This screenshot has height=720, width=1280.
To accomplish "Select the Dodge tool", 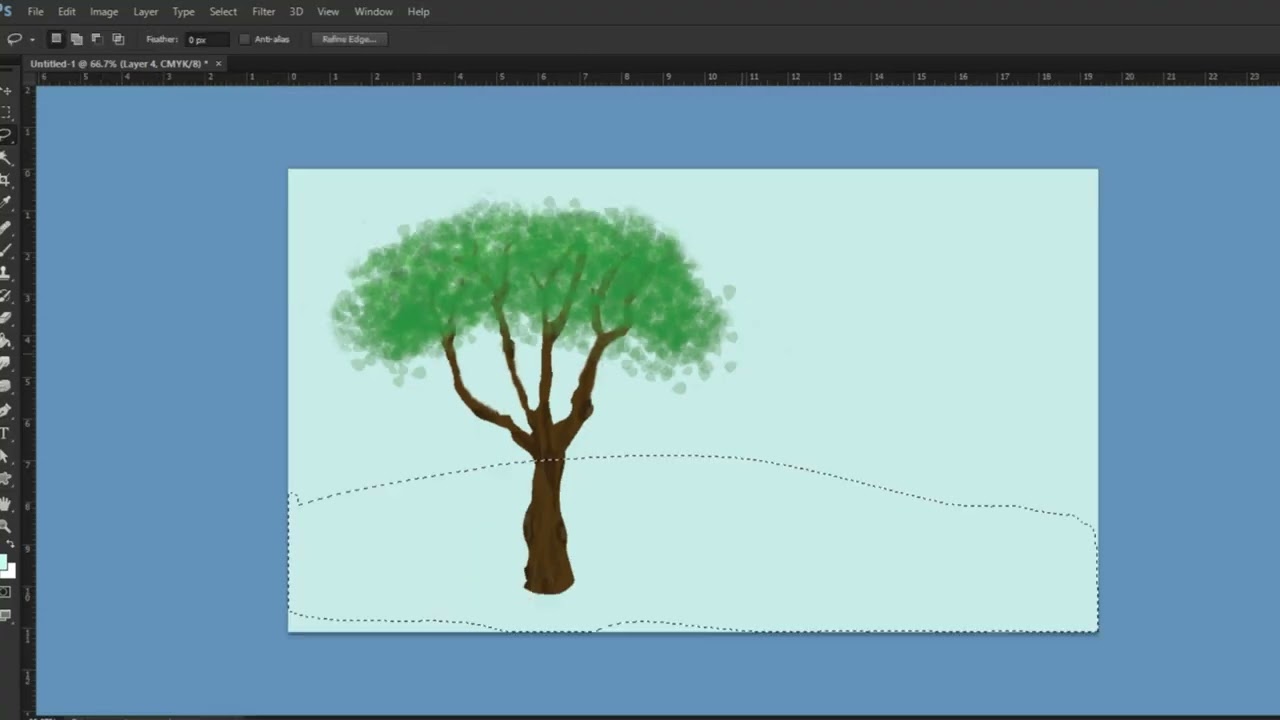I will (5, 386).
